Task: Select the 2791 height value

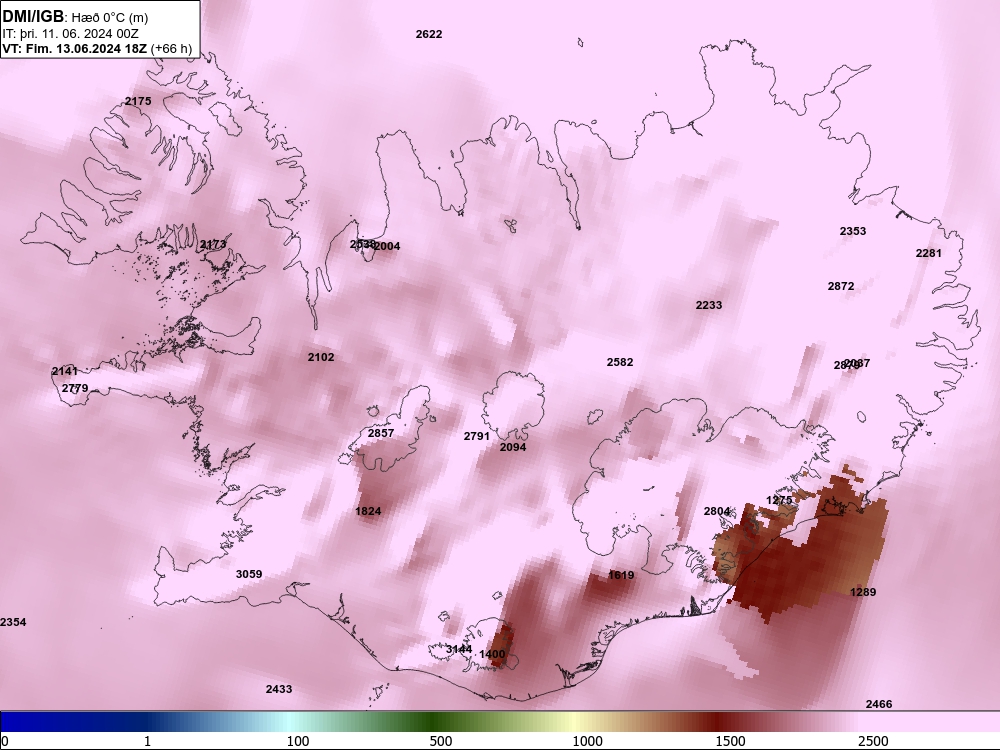Action: [x=476, y=436]
